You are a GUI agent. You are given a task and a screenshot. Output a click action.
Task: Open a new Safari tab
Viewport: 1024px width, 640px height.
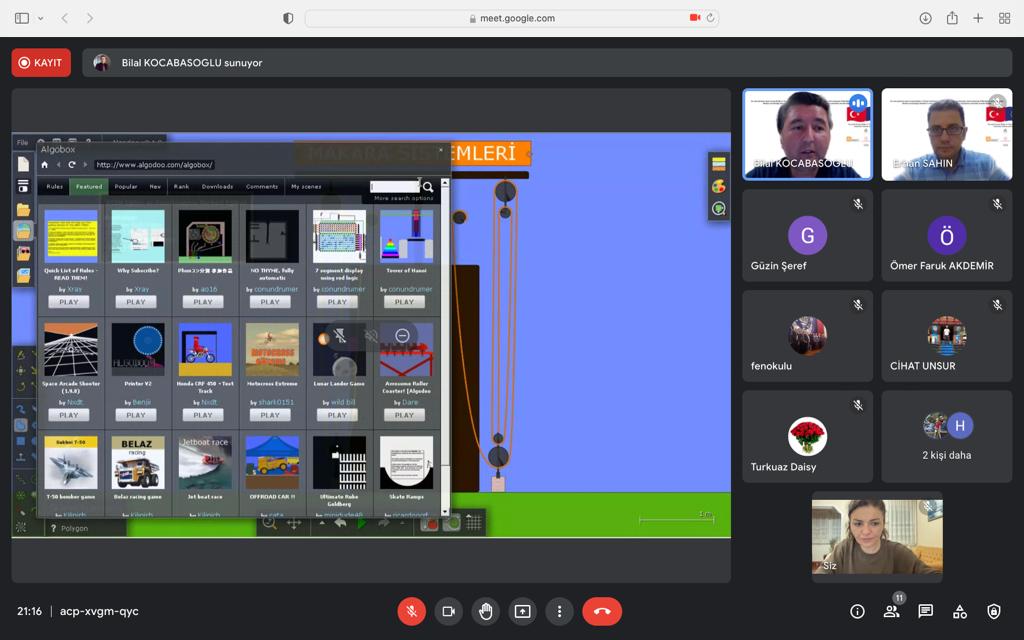[x=978, y=18]
